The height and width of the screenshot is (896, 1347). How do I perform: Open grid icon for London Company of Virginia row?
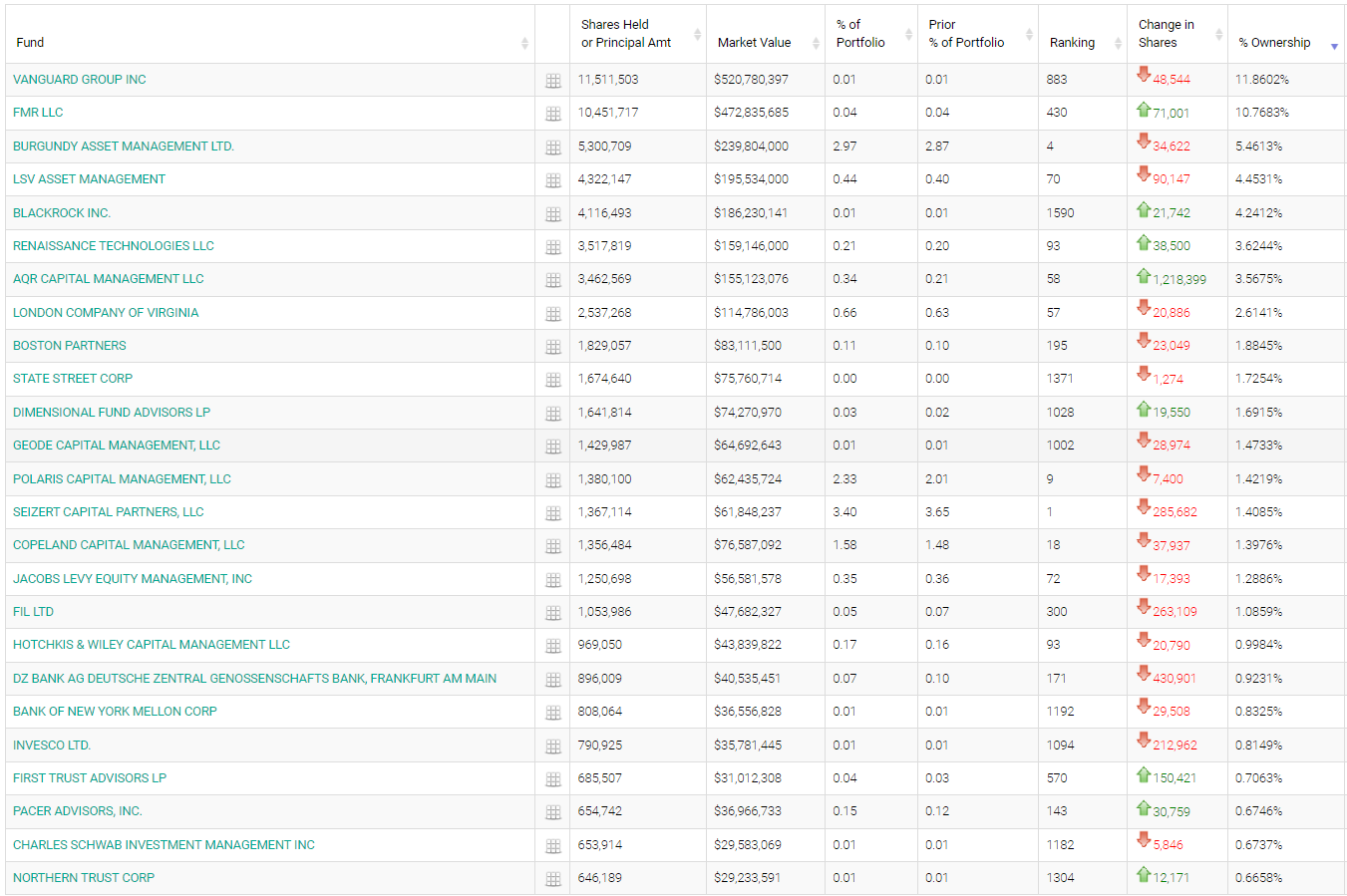pos(553,314)
